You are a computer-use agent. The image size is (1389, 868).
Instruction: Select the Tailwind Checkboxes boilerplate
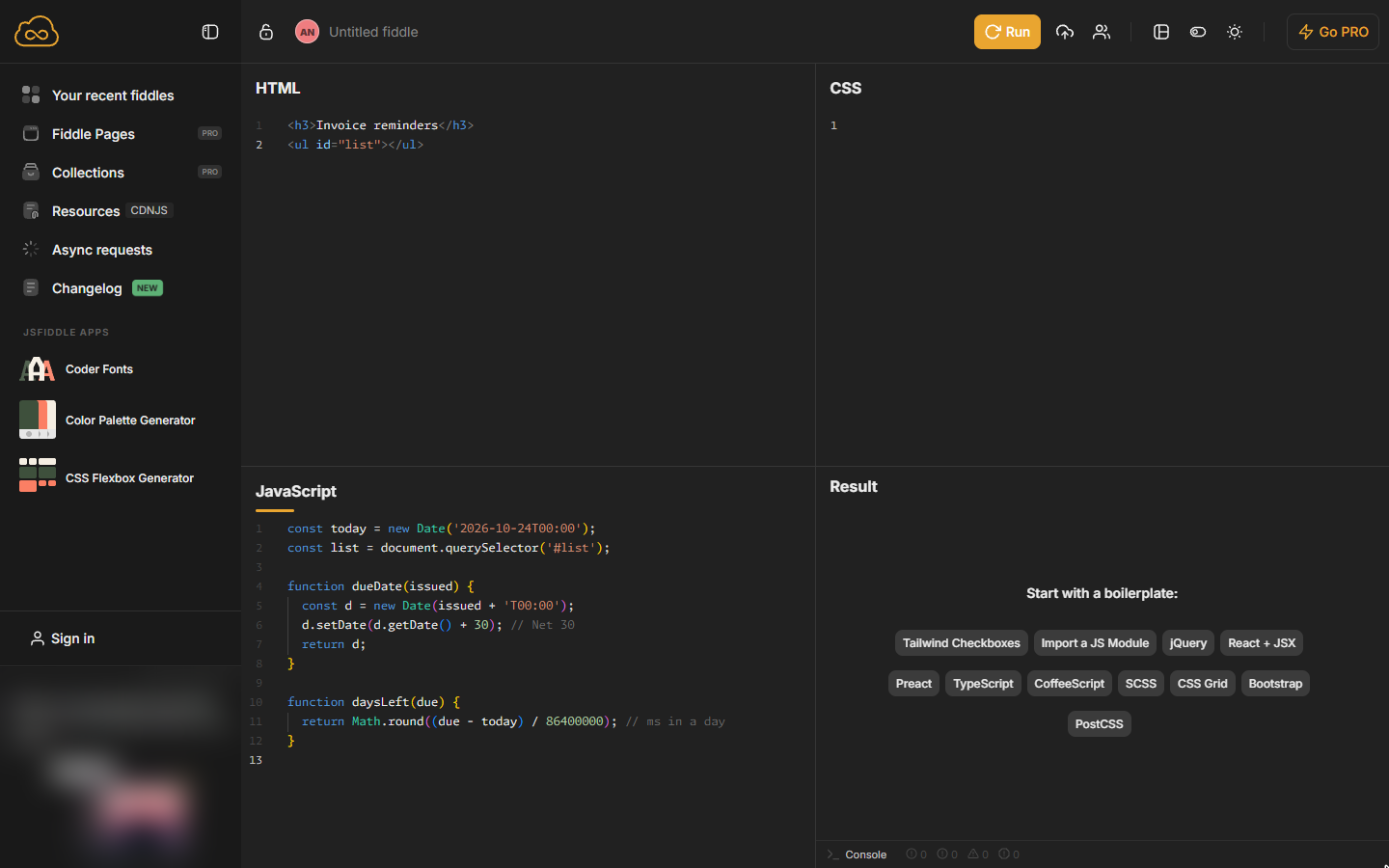click(x=961, y=643)
